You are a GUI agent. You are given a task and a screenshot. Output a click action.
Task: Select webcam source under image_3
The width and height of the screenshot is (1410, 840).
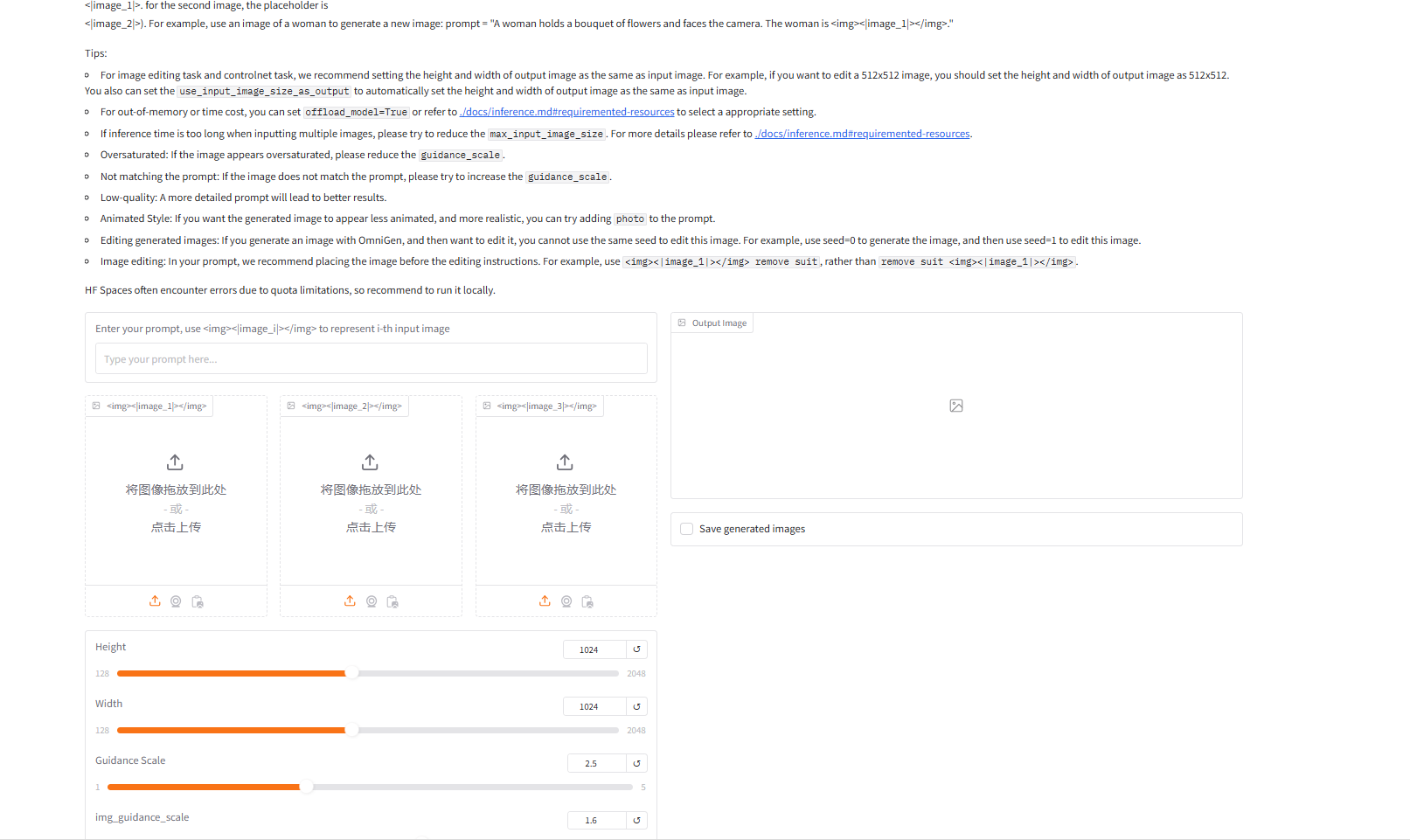coord(566,601)
